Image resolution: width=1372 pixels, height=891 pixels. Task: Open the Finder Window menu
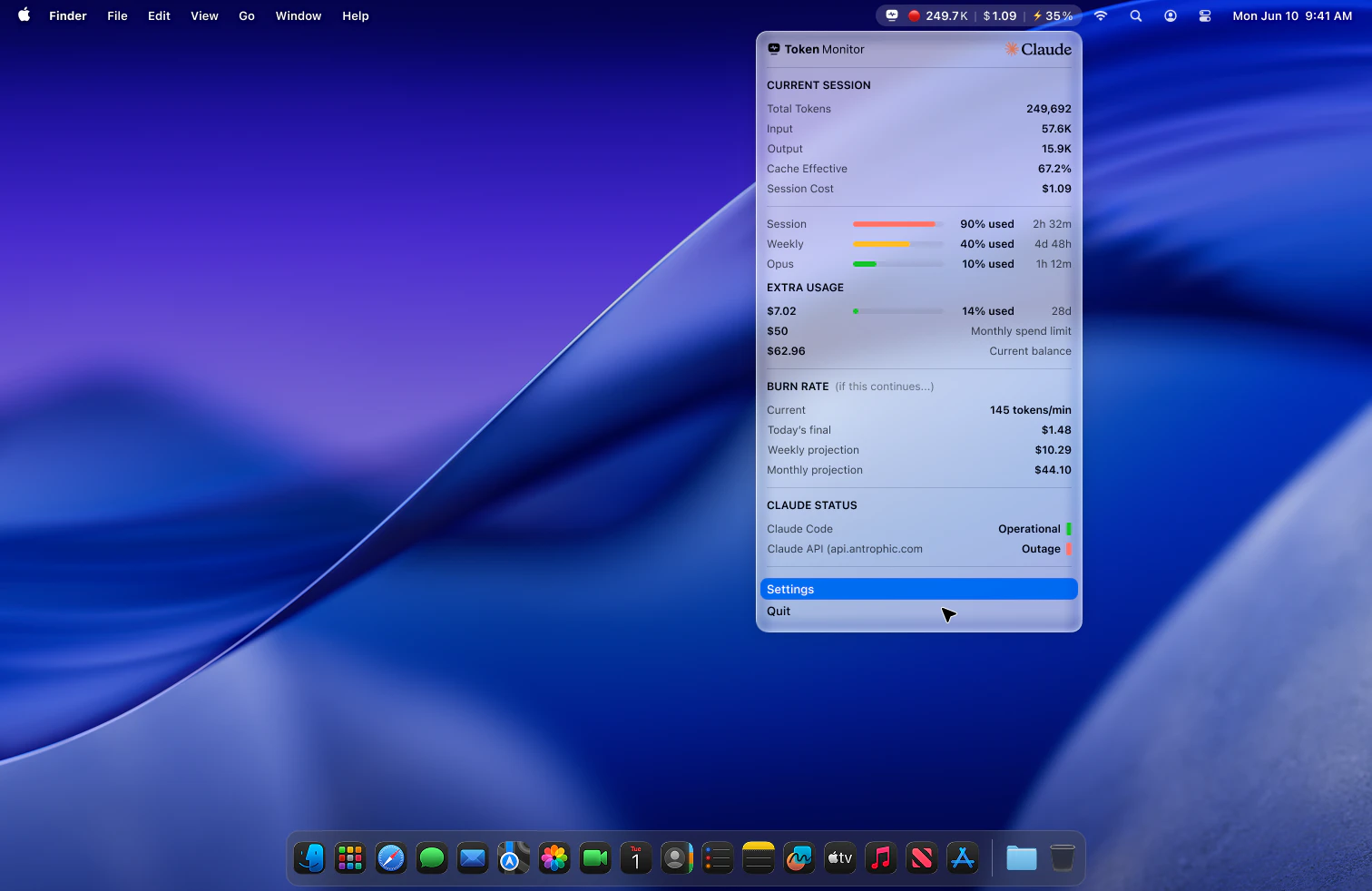[x=298, y=15]
